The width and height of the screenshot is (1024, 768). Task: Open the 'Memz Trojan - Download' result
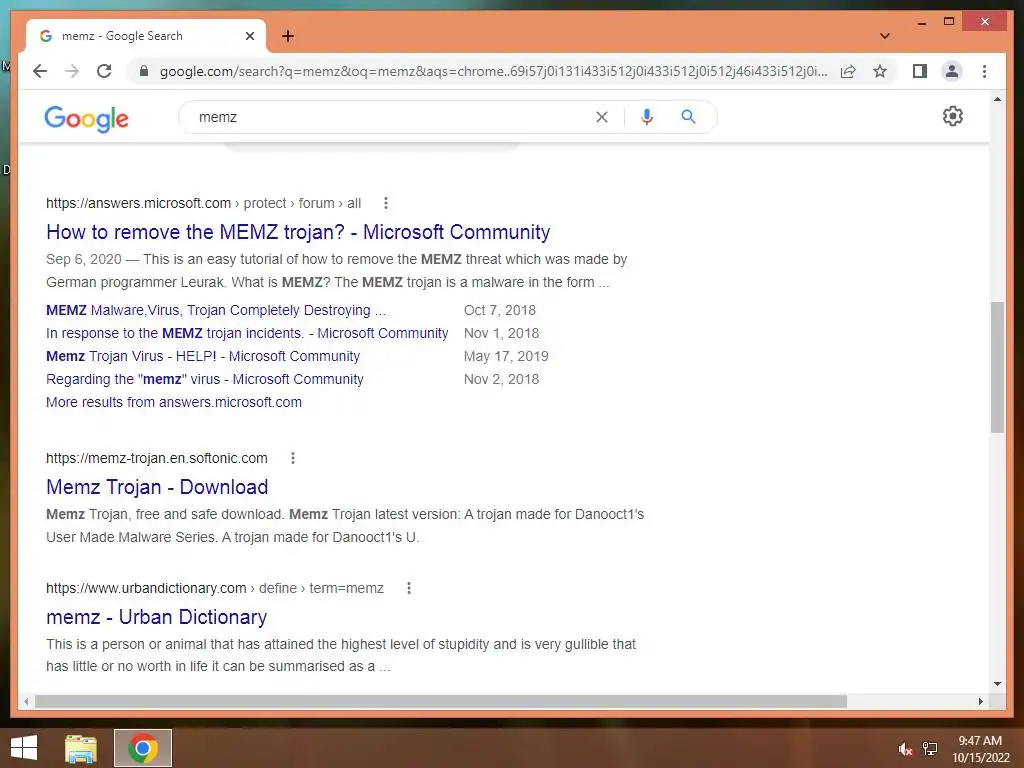157,487
